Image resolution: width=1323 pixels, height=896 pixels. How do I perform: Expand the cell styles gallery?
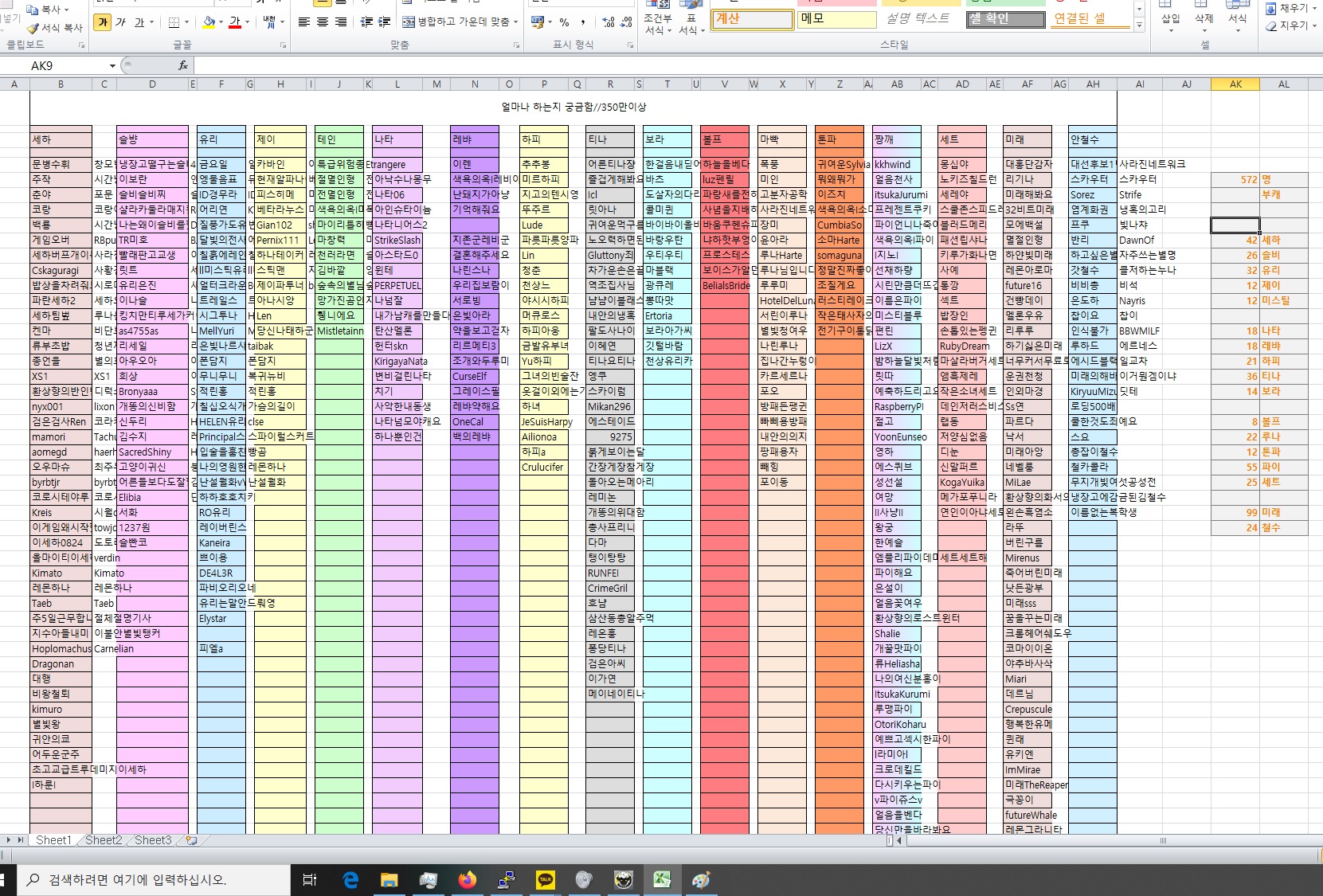(x=1140, y=26)
